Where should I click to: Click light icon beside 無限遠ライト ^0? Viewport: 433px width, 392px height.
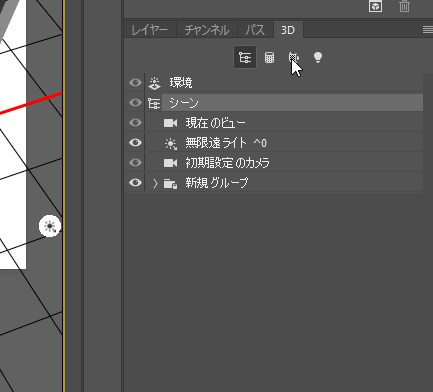(171, 143)
